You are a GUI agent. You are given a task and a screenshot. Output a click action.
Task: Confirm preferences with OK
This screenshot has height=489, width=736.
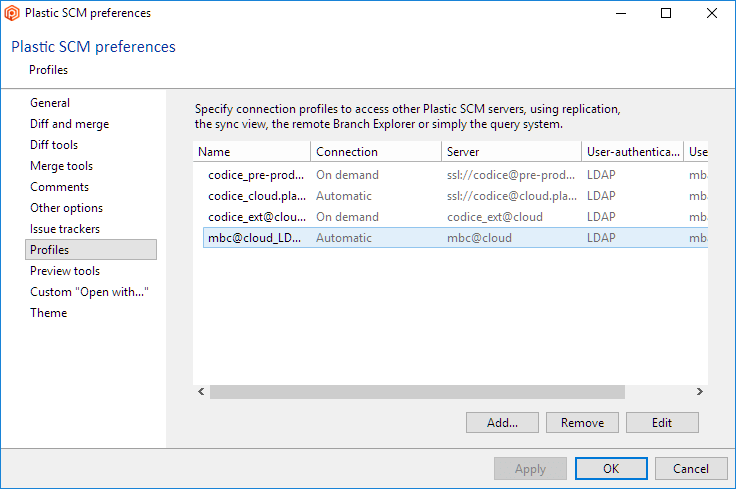(611, 468)
